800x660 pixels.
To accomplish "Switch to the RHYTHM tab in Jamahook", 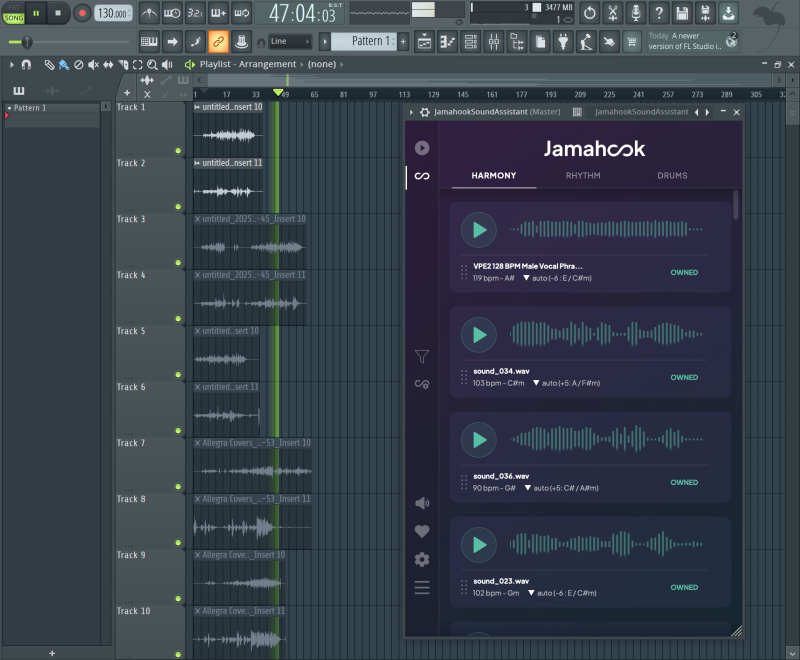I will point(583,175).
